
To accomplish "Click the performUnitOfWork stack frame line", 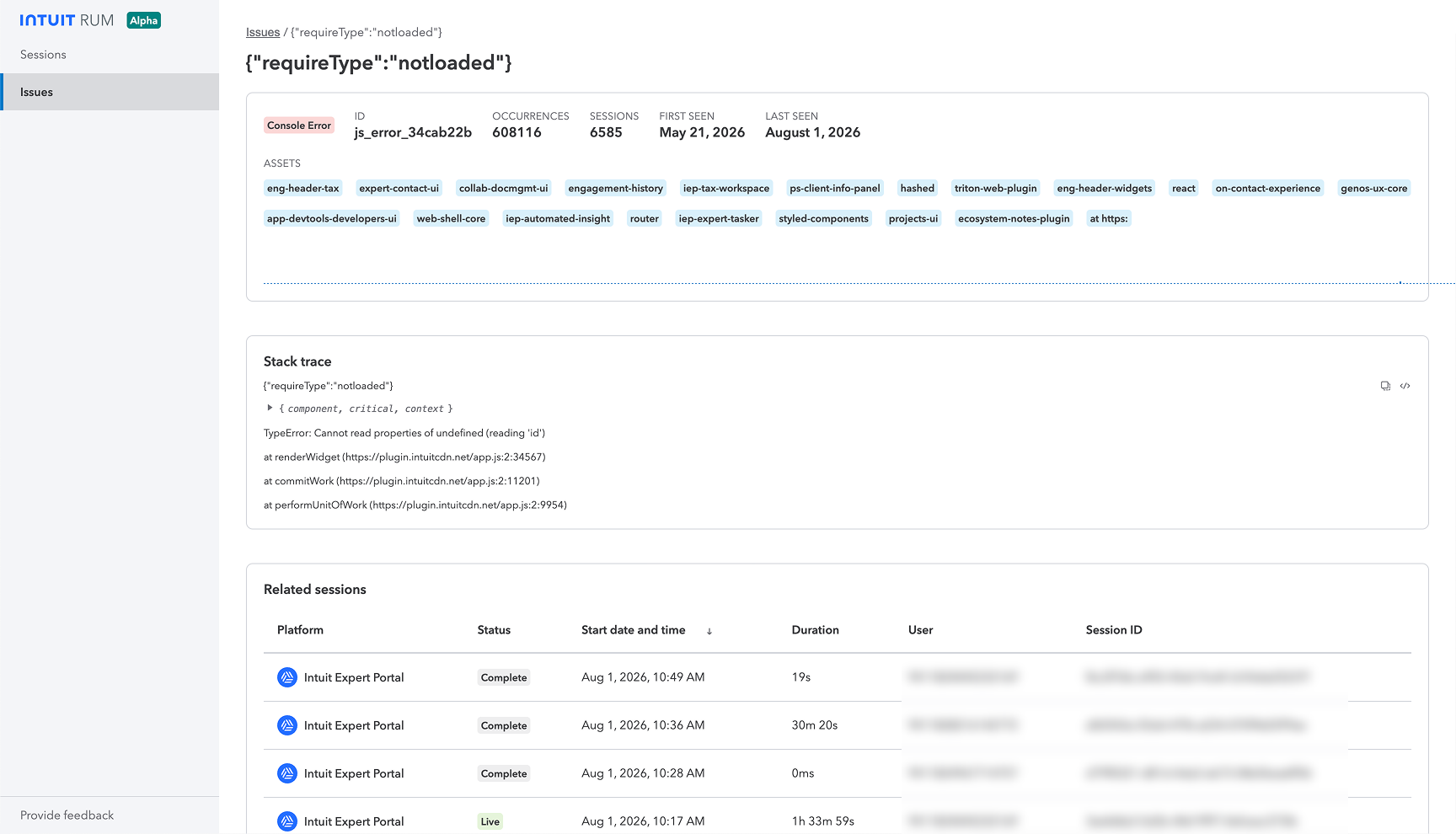I will pos(415,505).
